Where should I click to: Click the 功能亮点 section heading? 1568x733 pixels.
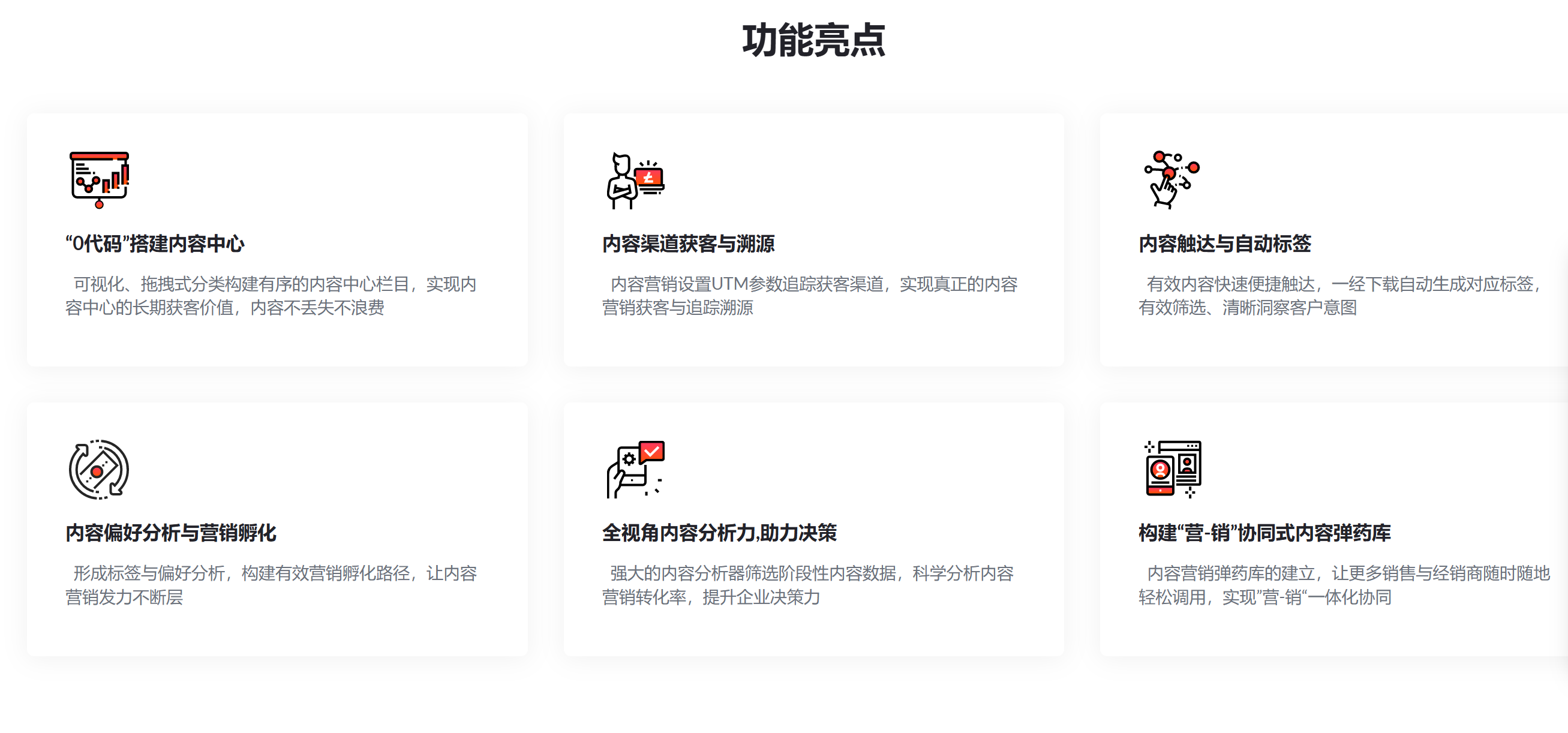[x=814, y=41]
